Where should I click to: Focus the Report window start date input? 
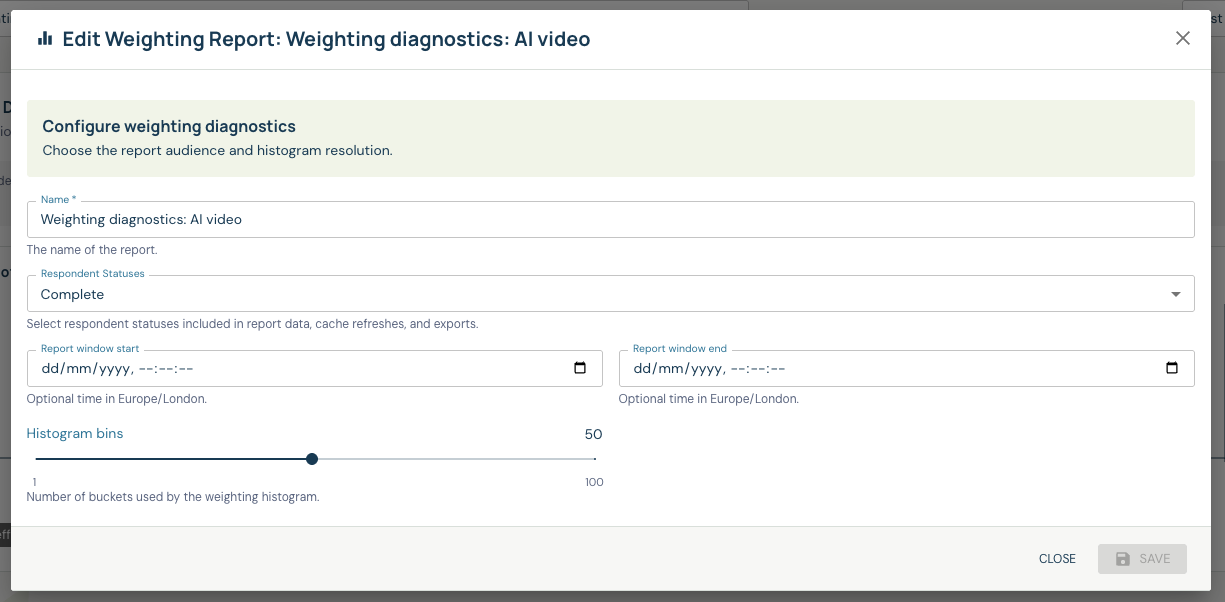pos(315,368)
